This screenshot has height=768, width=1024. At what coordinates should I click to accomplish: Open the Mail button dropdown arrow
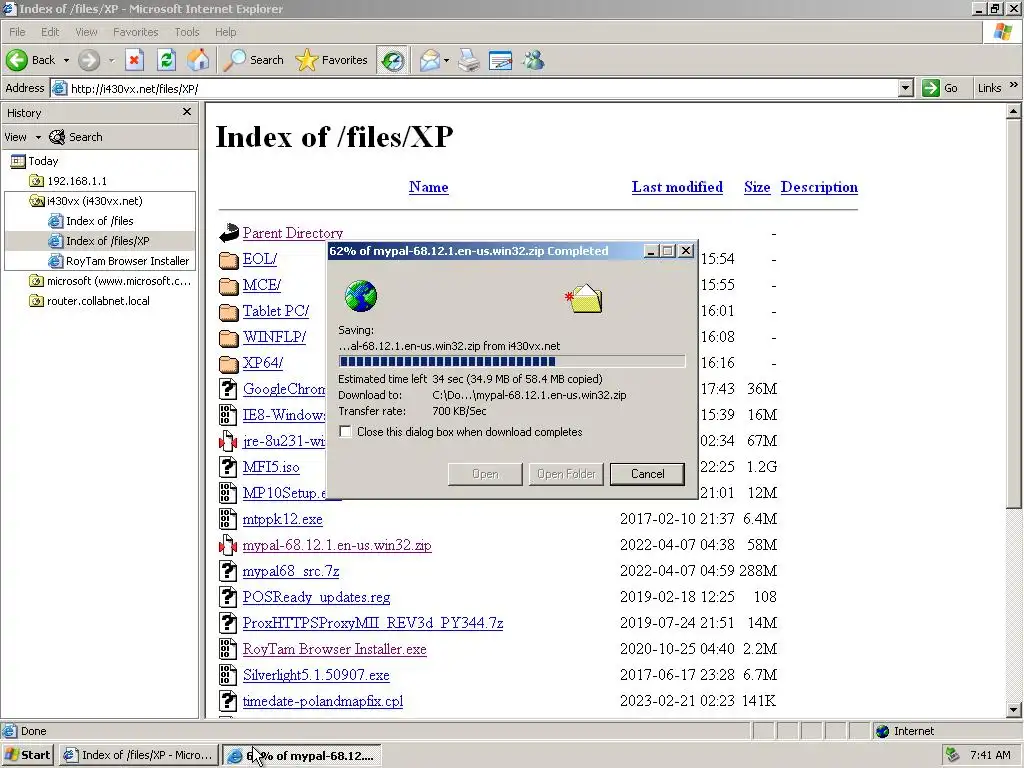[447, 60]
